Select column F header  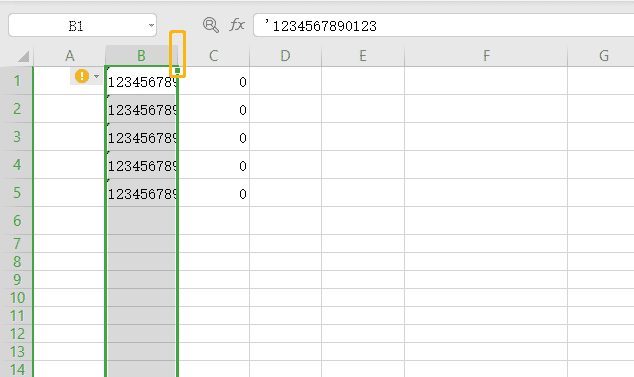tap(486, 56)
